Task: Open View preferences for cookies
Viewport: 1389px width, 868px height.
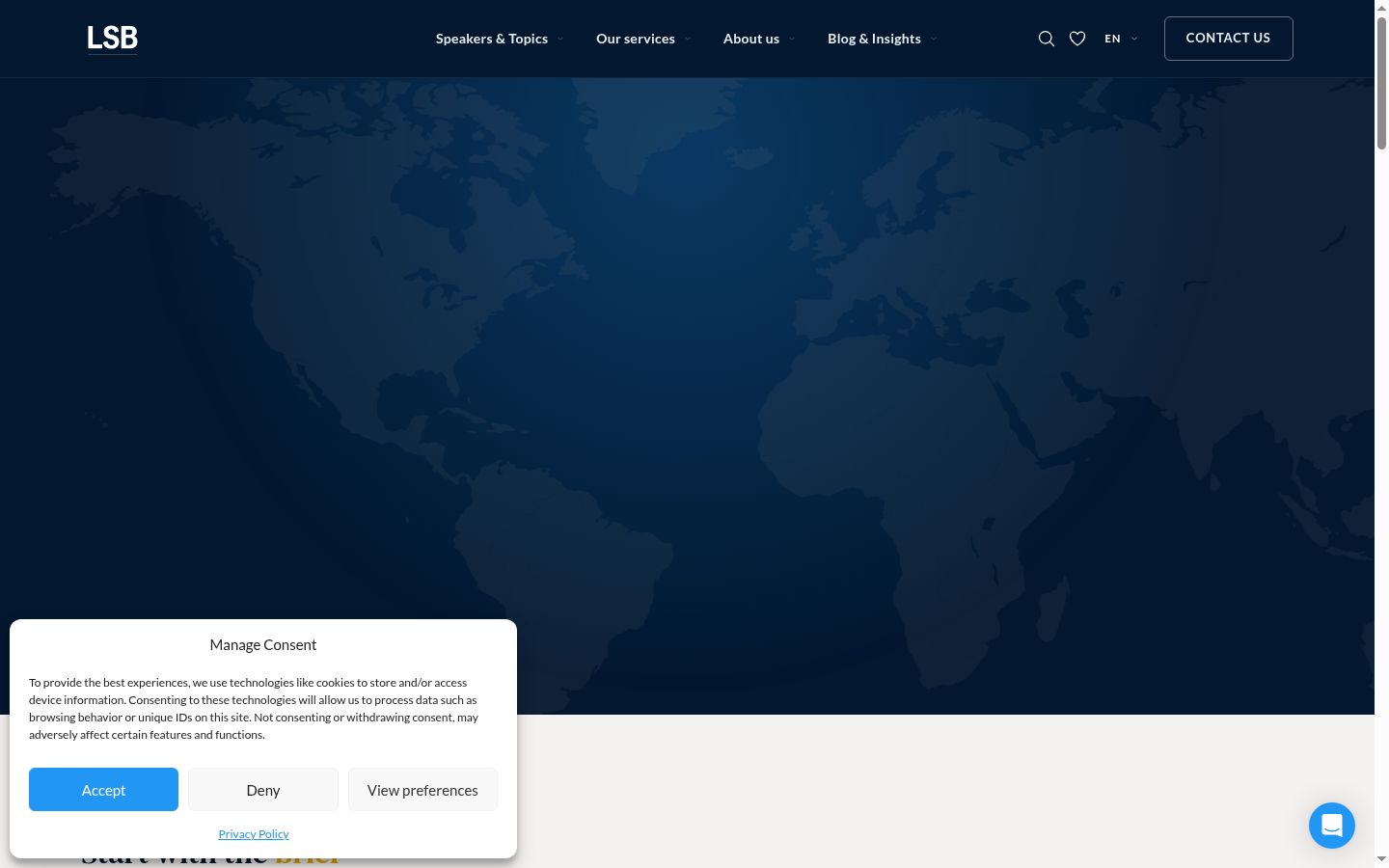Action: pos(422,790)
